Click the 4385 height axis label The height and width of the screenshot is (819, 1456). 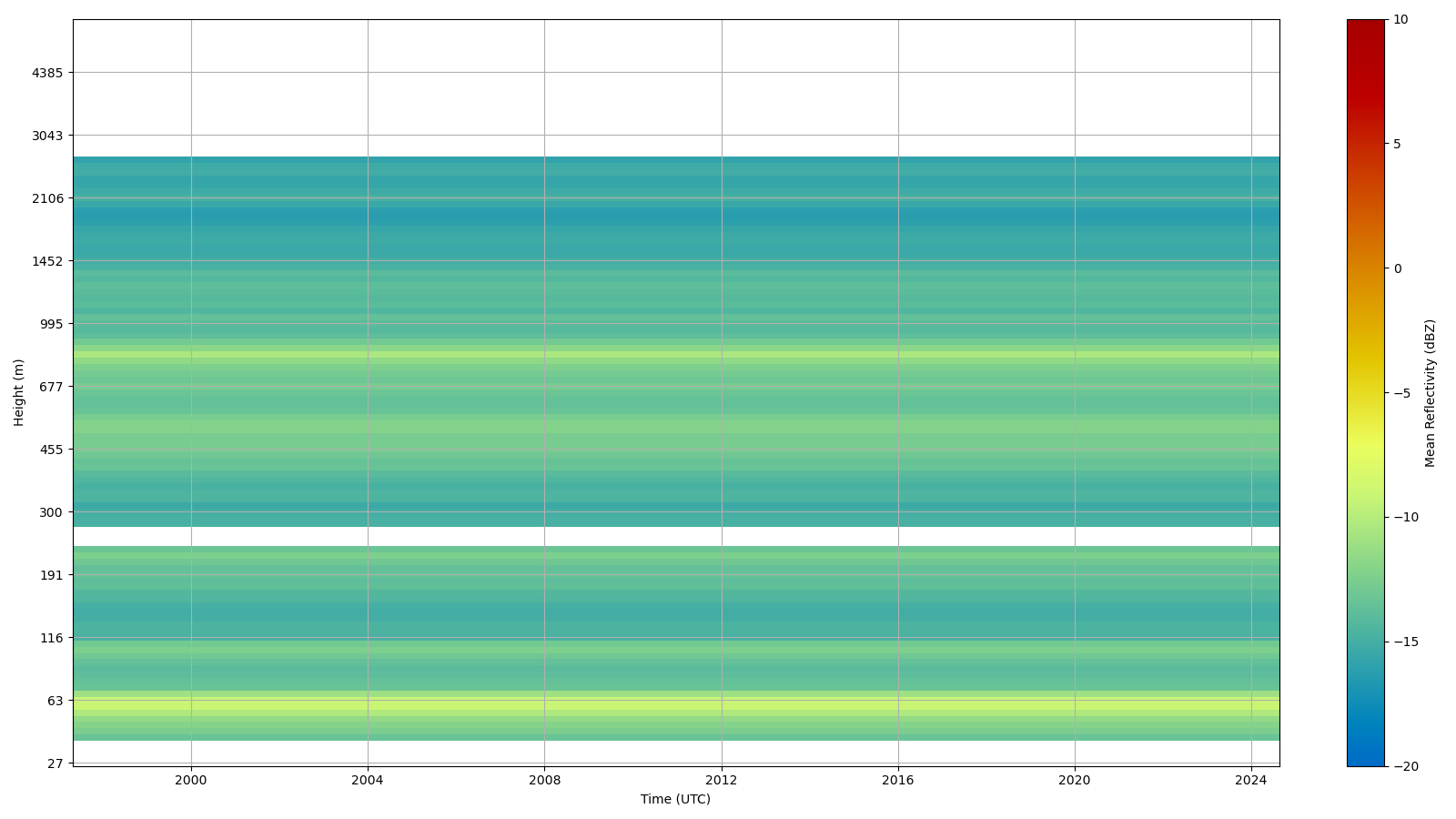pyautogui.click(x=47, y=73)
